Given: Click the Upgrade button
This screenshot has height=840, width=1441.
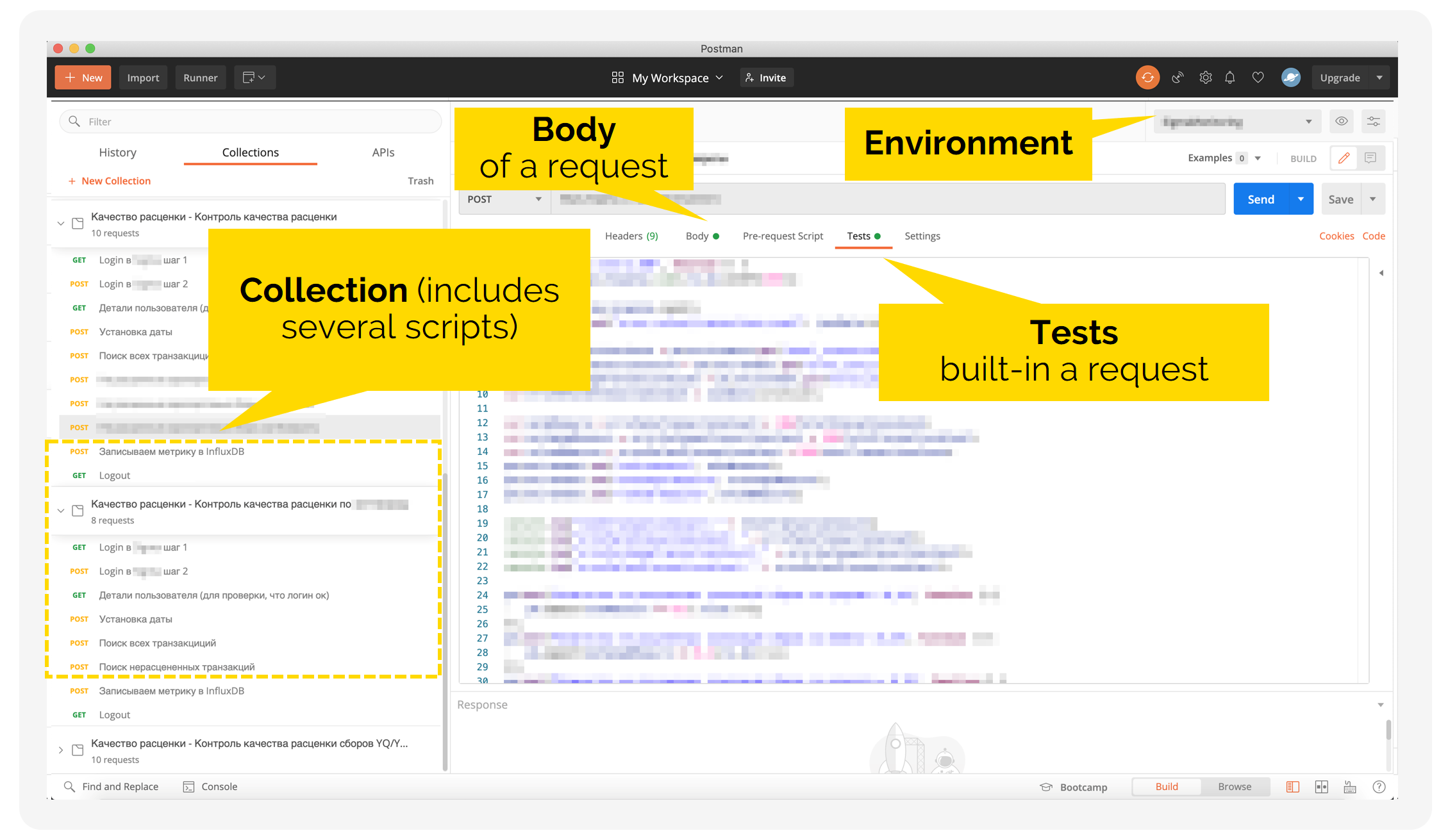Looking at the screenshot, I should 1340,78.
